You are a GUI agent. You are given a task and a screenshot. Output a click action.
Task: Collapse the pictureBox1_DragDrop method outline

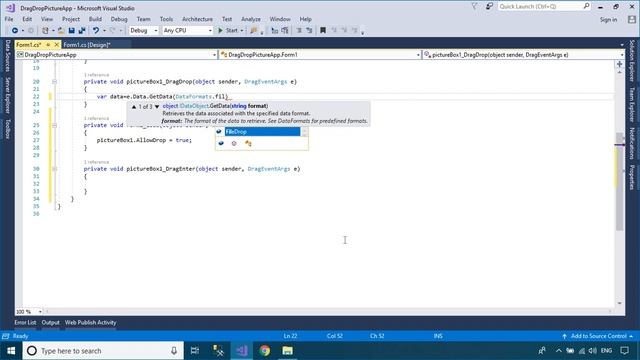(x=54, y=82)
